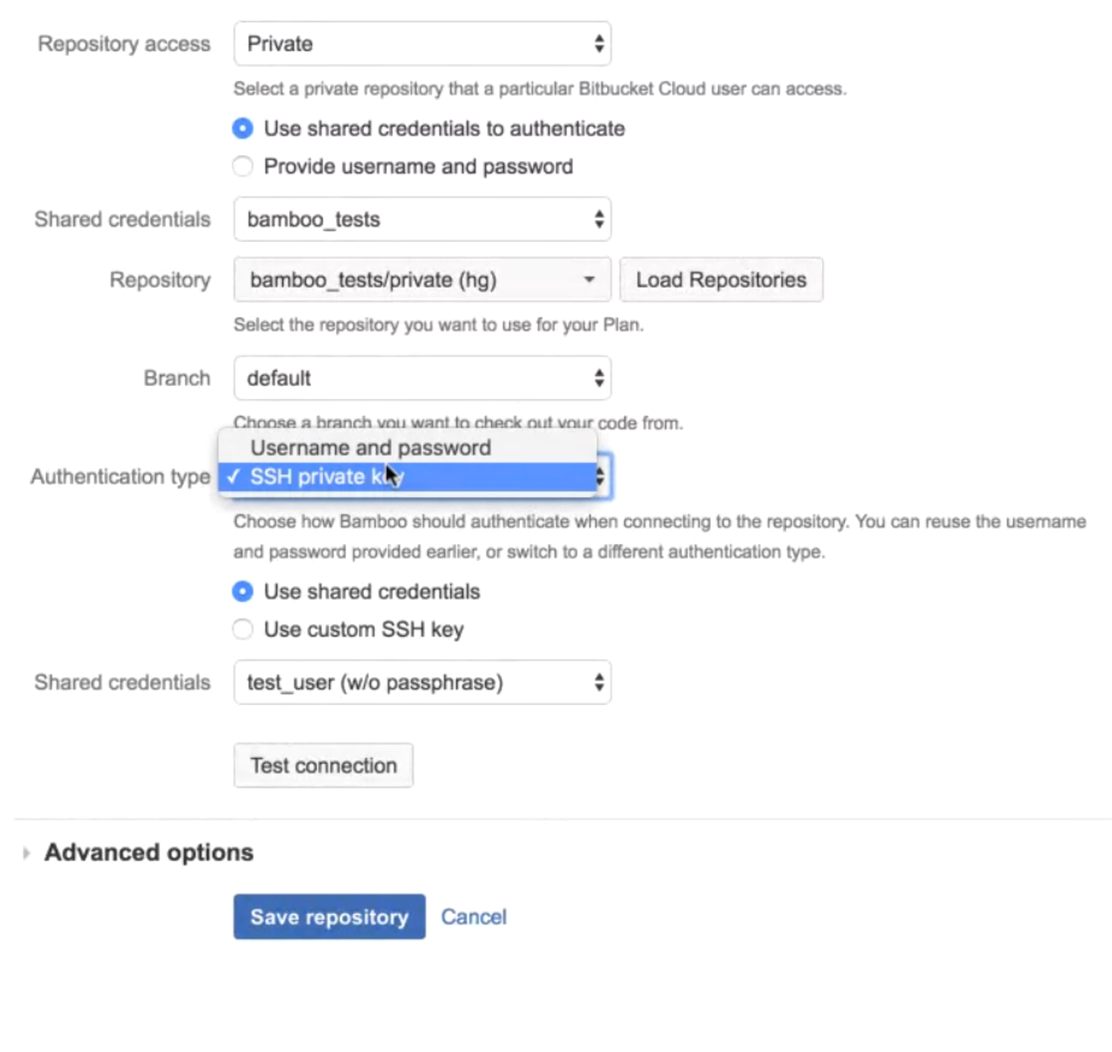Click the checkmark beside SSH private key

[x=233, y=477]
